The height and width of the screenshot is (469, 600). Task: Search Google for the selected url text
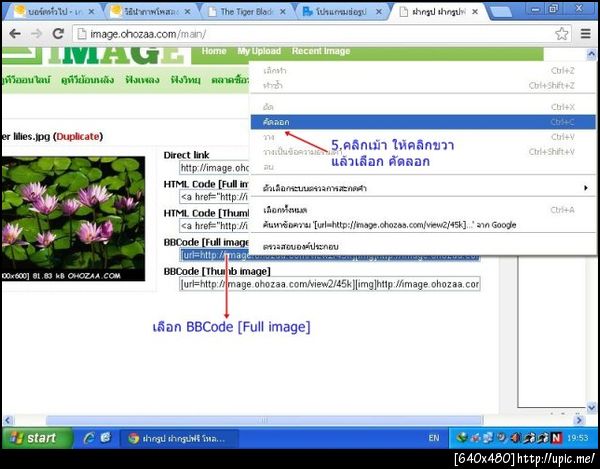423,225
